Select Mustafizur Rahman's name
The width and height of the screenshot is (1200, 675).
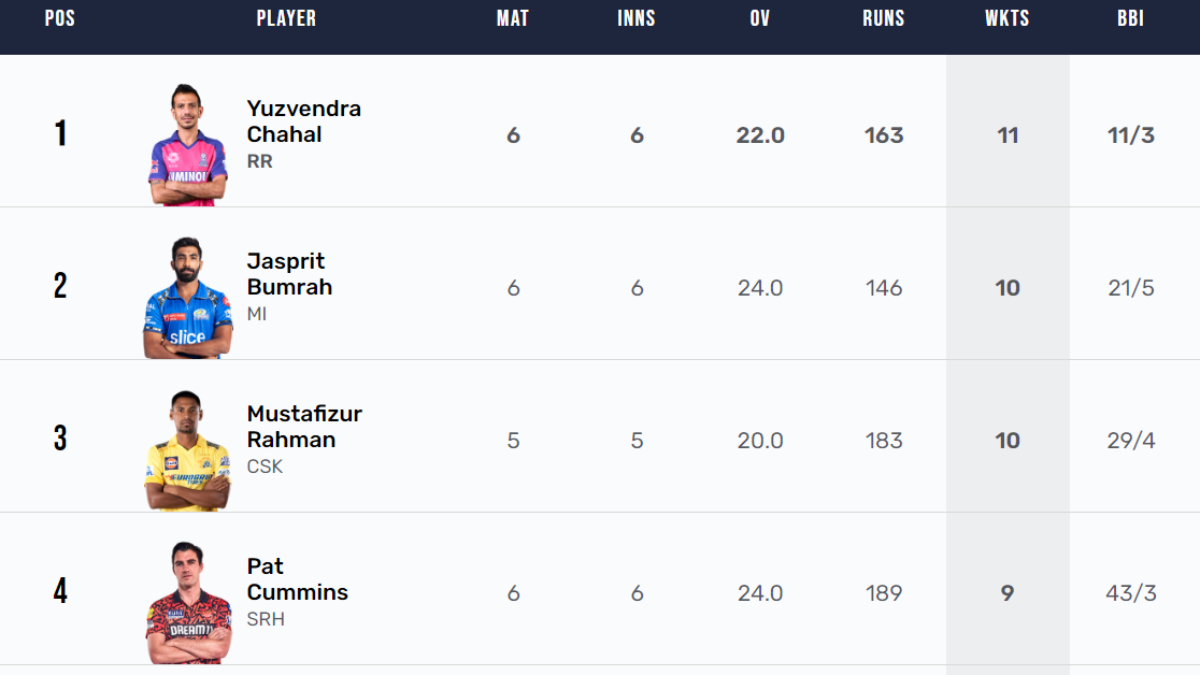click(304, 427)
